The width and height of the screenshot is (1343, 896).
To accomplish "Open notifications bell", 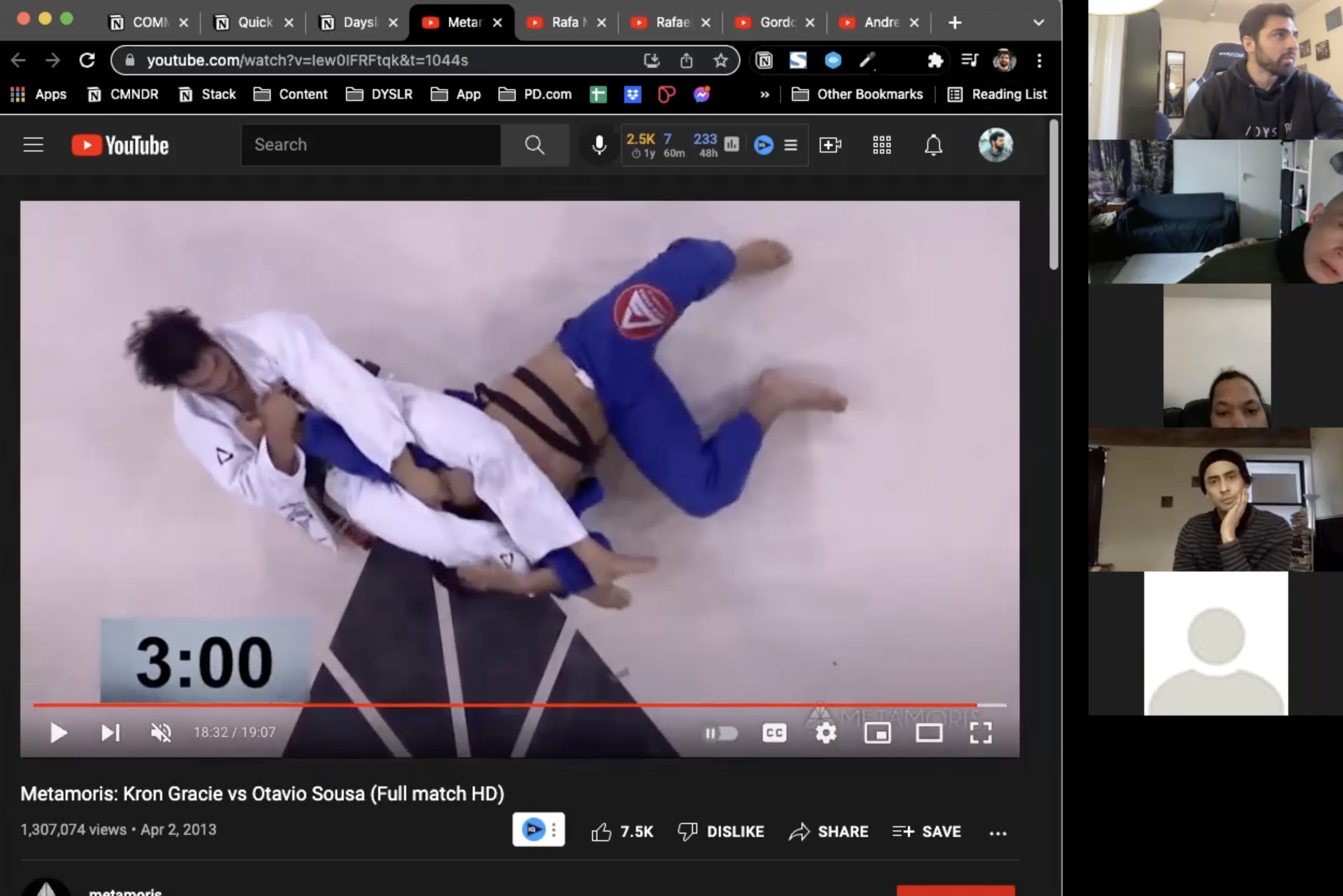I will (x=933, y=144).
